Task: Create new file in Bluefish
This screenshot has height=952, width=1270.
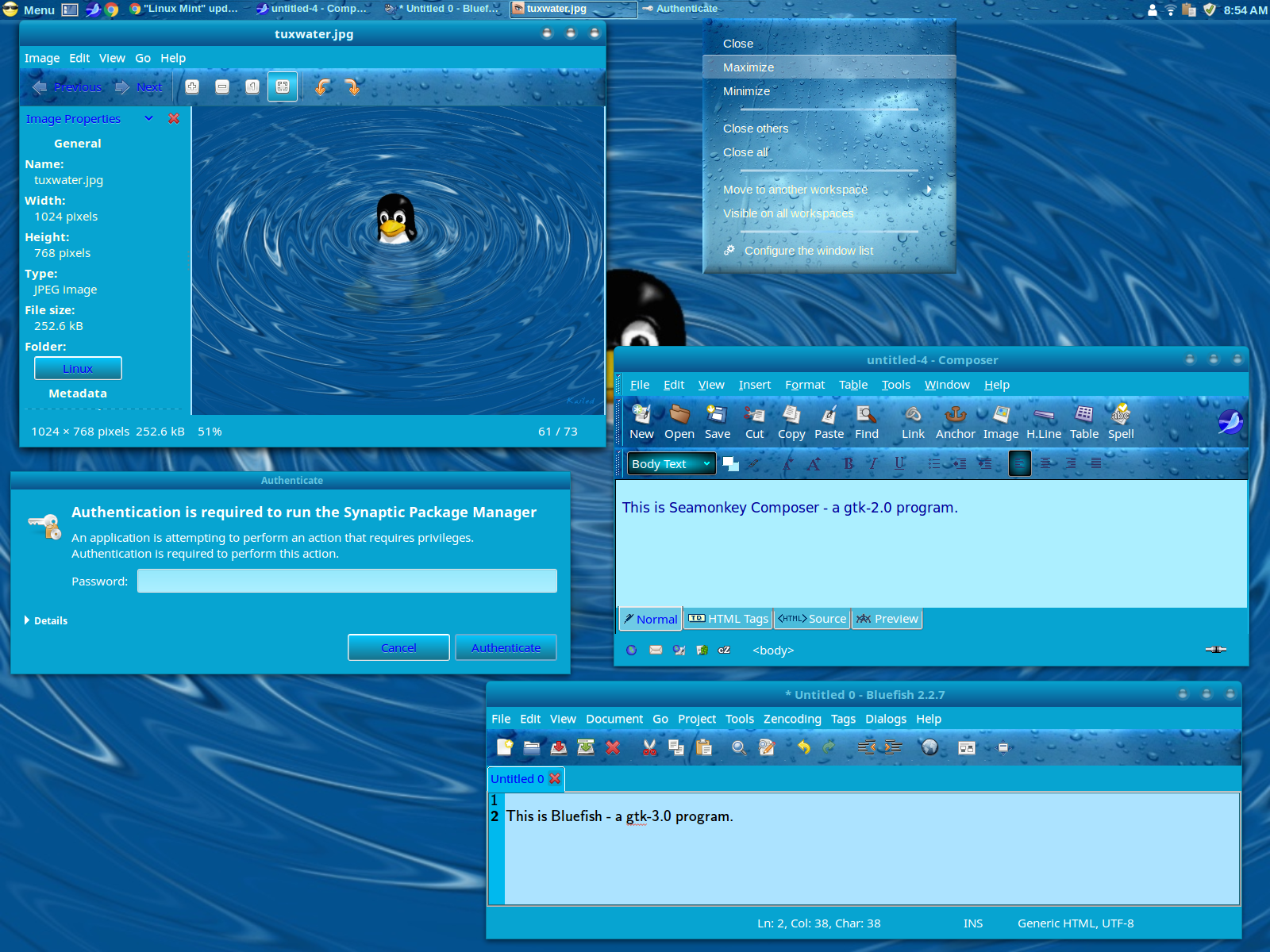Action: click(505, 747)
